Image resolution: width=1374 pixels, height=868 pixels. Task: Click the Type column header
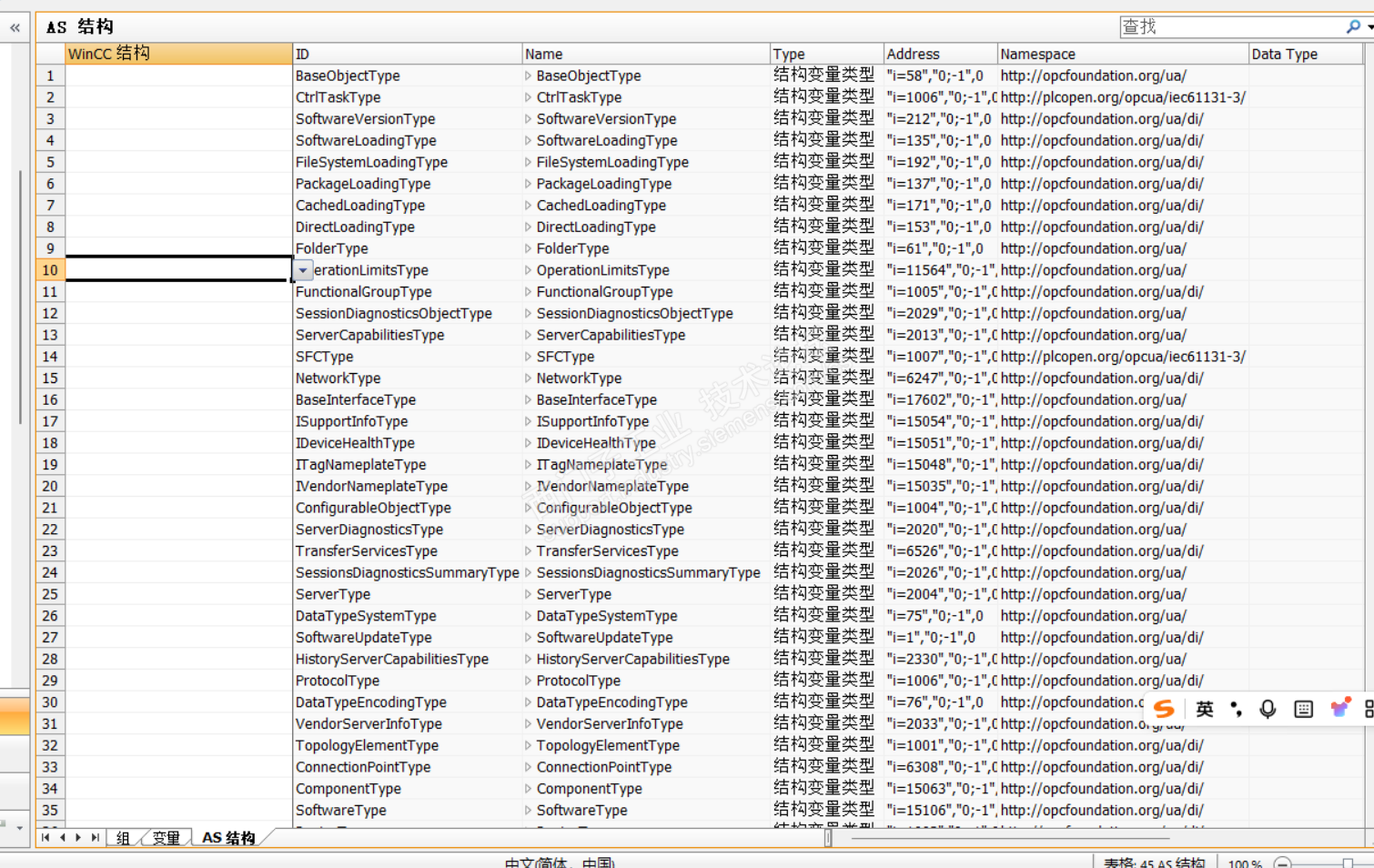(x=827, y=54)
